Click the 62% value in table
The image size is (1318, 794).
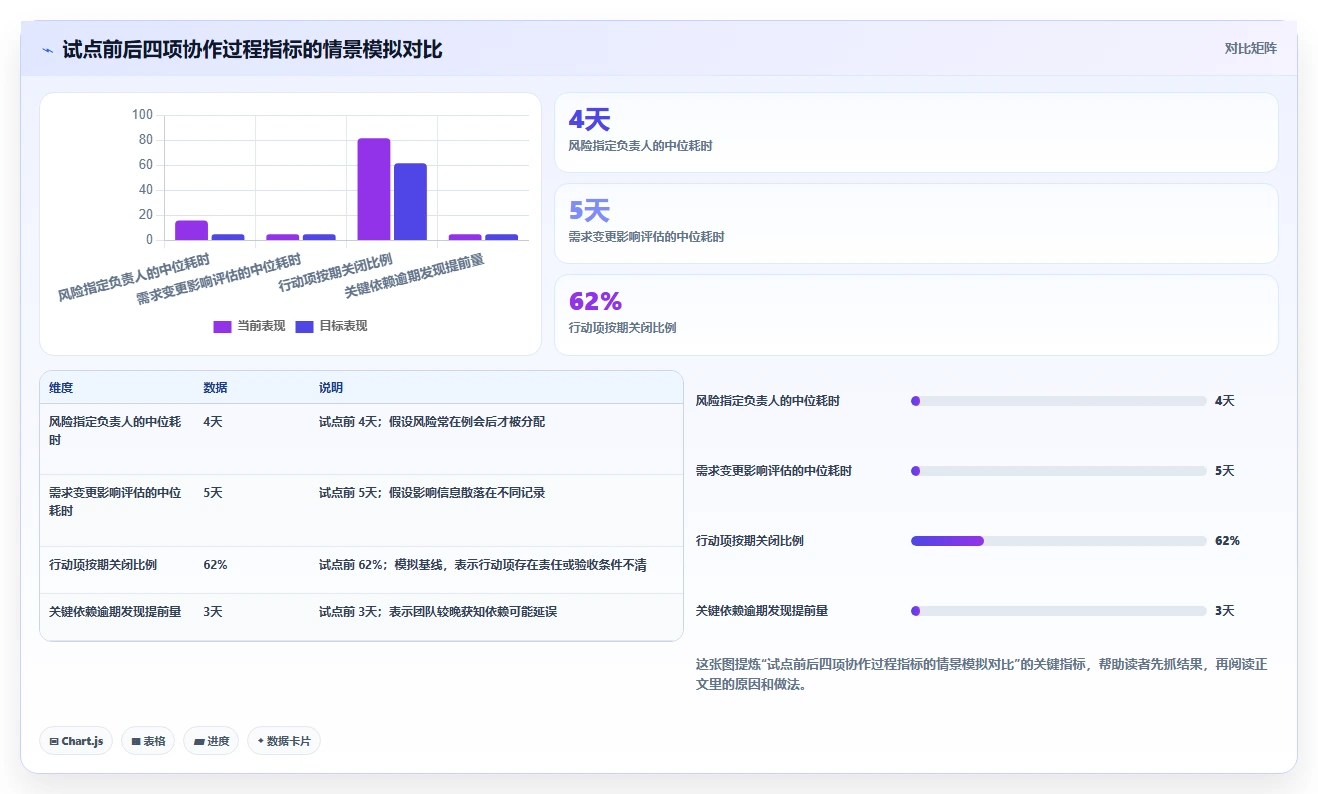(x=215, y=565)
